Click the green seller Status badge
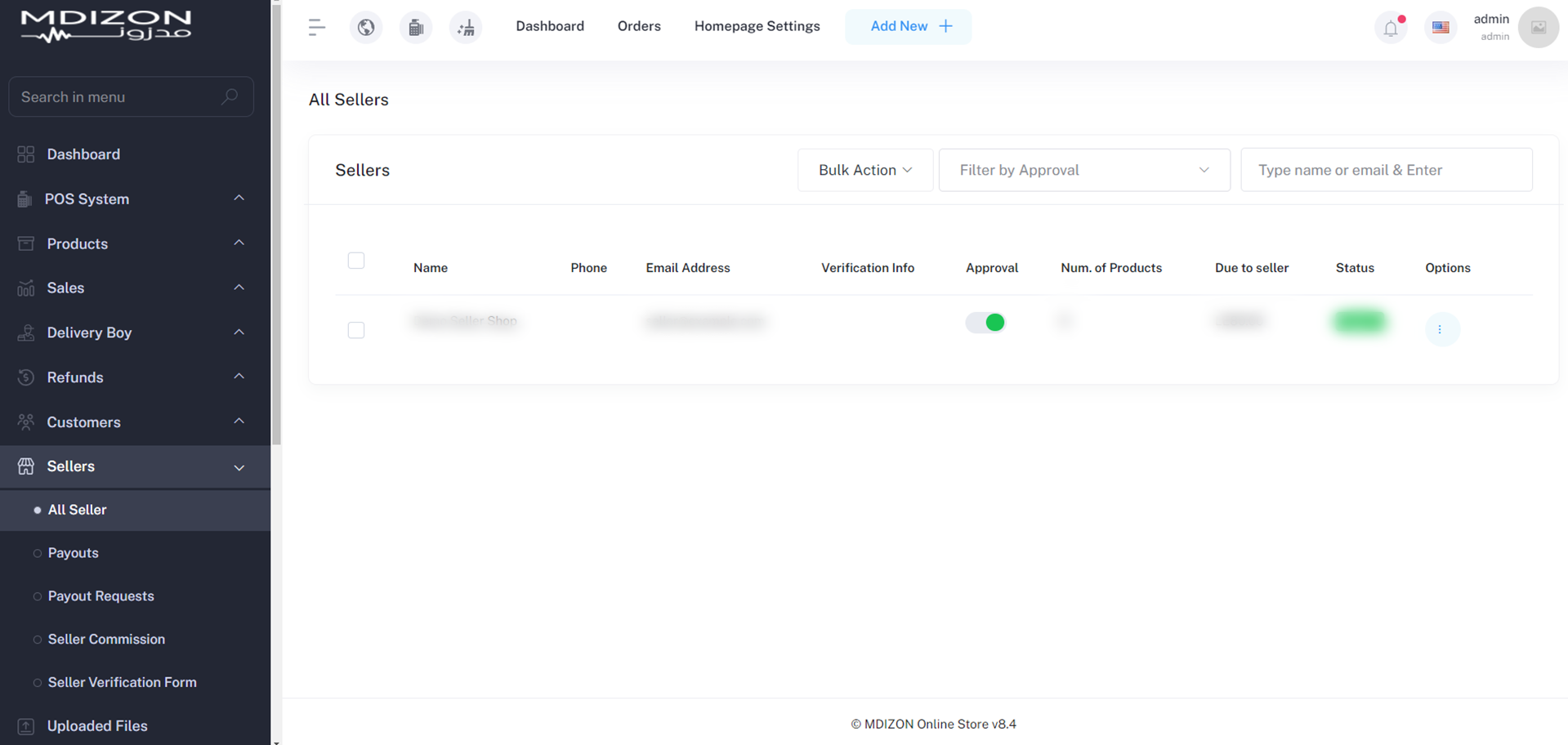Image resolution: width=1568 pixels, height=745 pixels. coord(1360,321)
